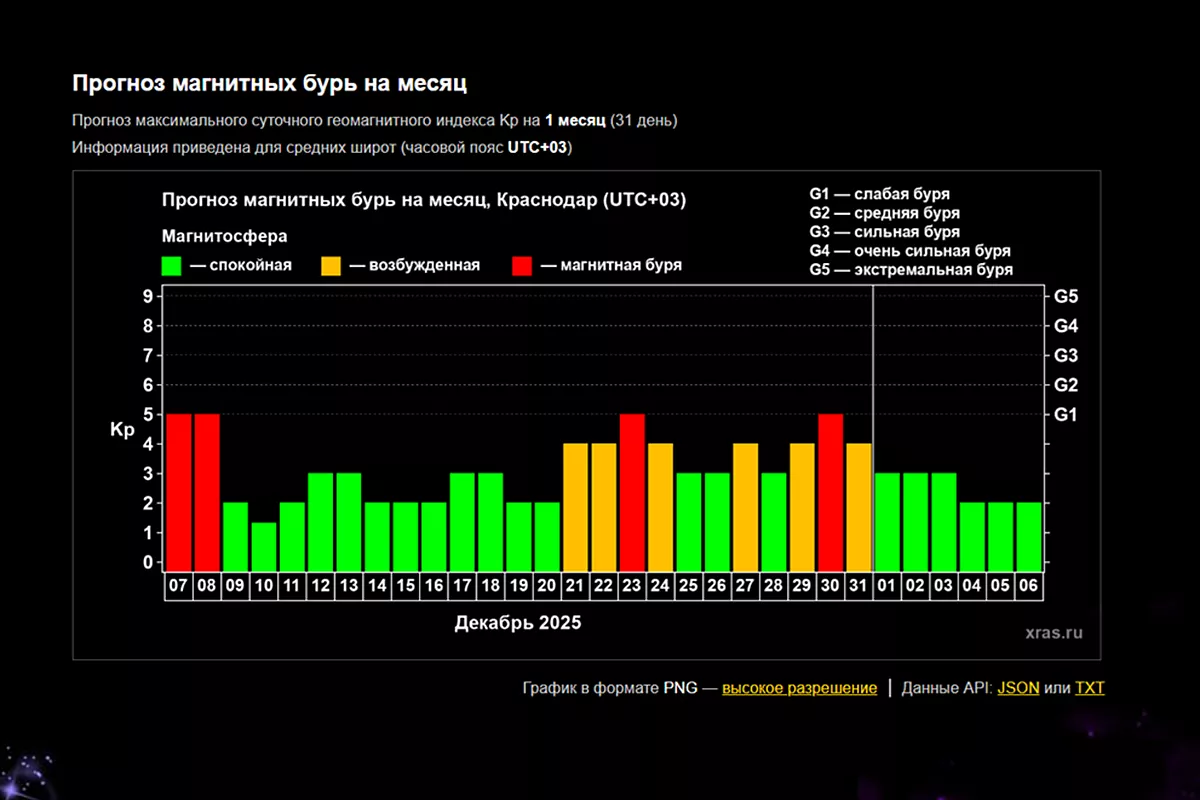Click the yellow bar above date 31

tap(859, 505)
